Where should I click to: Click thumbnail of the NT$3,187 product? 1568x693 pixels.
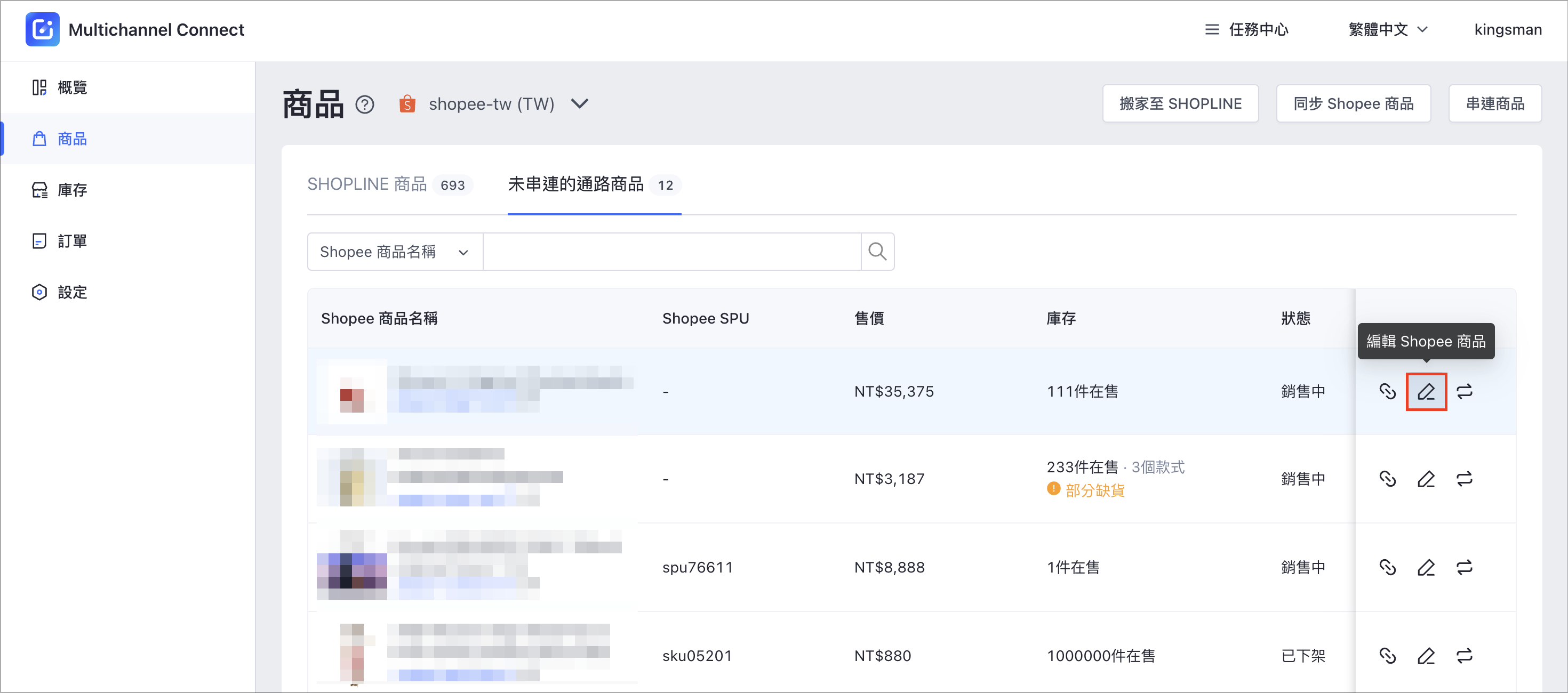click(352, 477)
